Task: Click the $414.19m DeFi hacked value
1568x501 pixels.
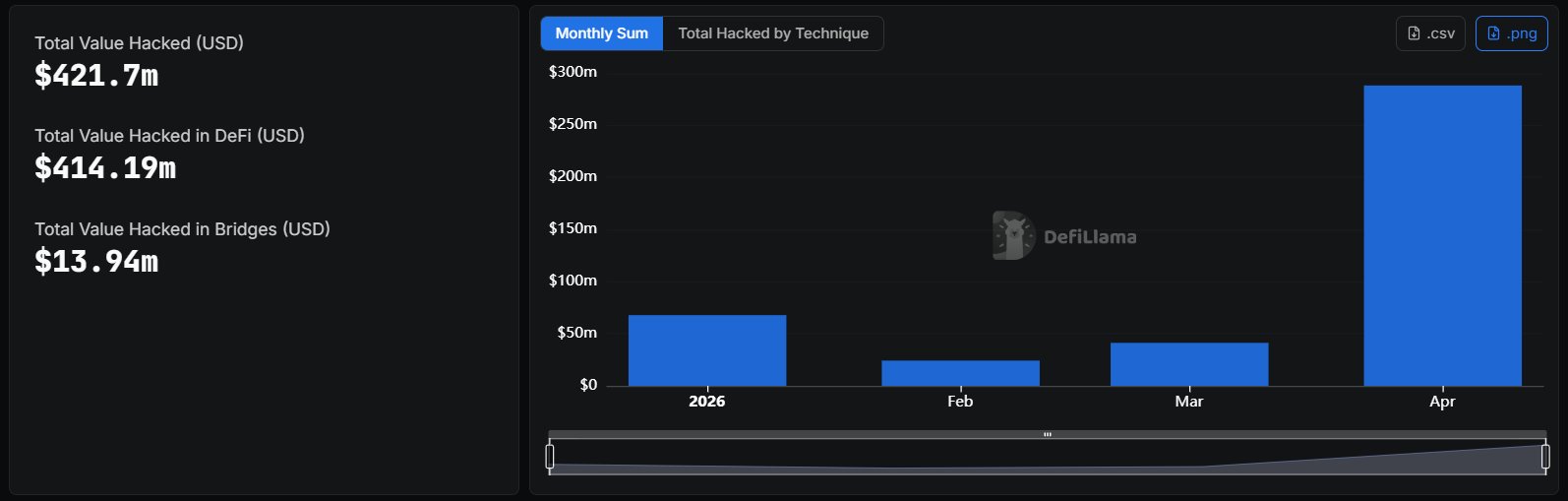Action: click(105, 168)
